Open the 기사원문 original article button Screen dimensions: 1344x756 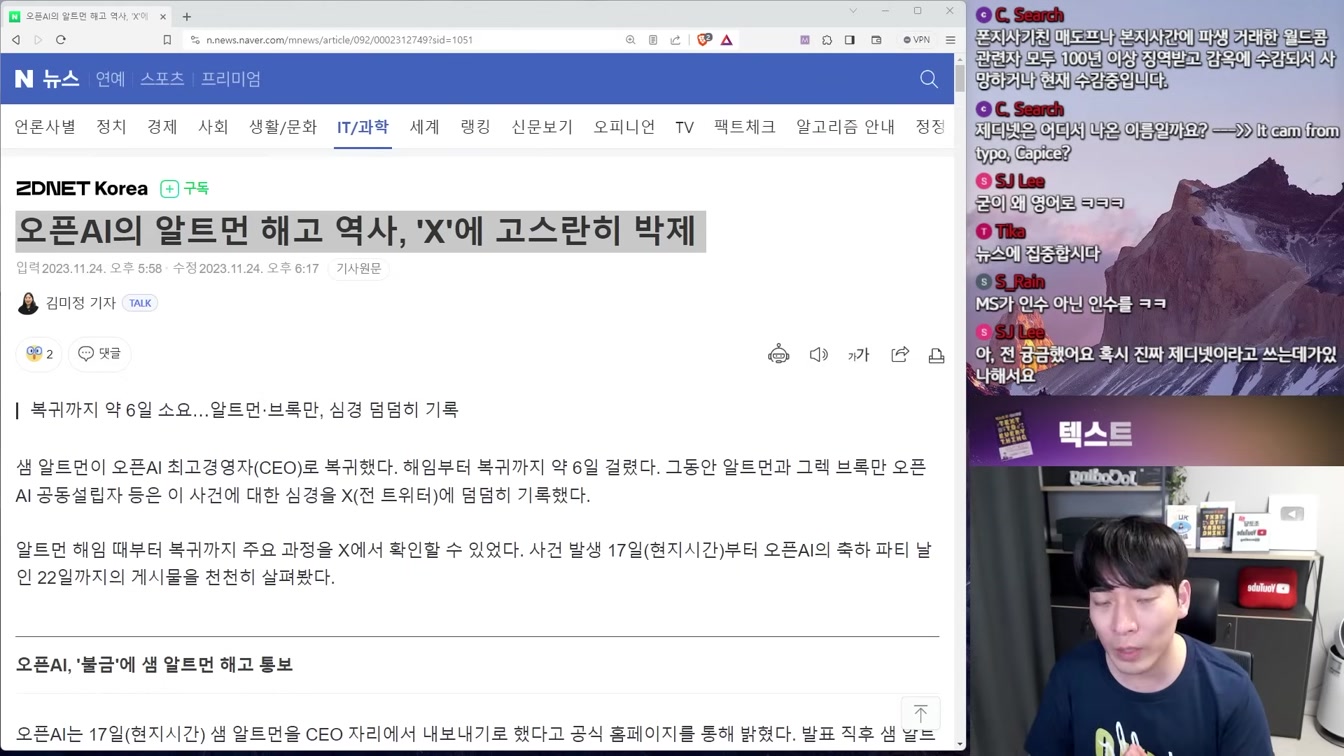pyautogui.click(x=359, y=268)
